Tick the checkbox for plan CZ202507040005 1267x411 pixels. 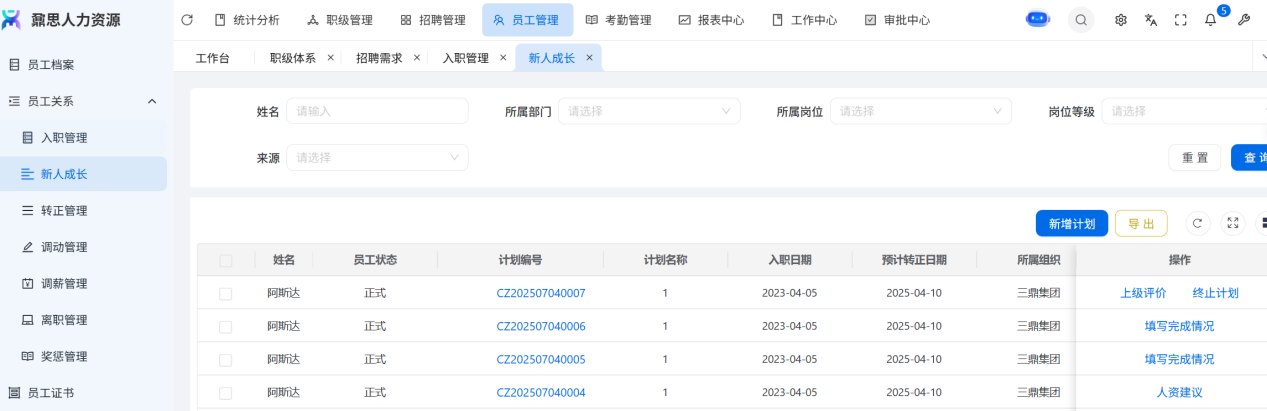pos(225,359)
